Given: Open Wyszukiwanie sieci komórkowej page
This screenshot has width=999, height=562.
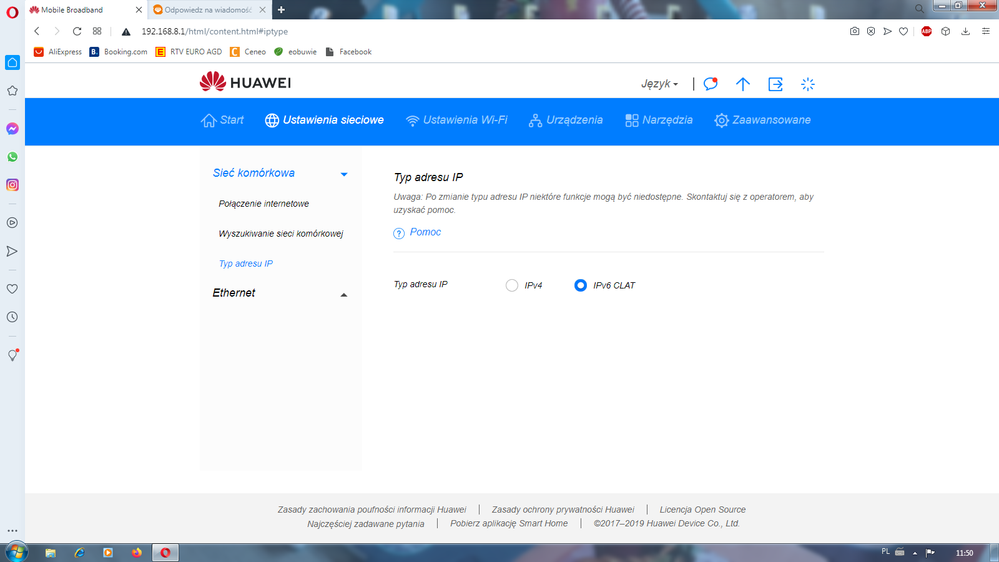Looking at the screenshot, I should [x=281, y=234].
